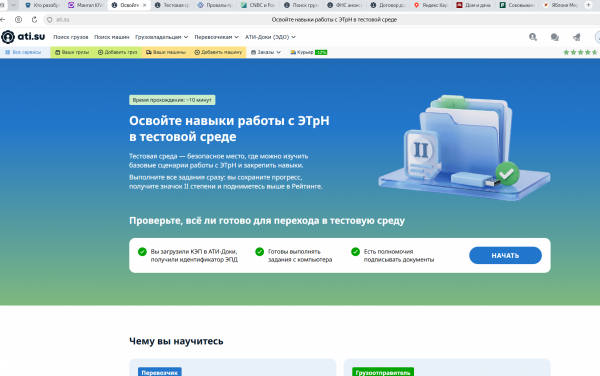Click the НАЧАТЬ button

click(505, 256)
